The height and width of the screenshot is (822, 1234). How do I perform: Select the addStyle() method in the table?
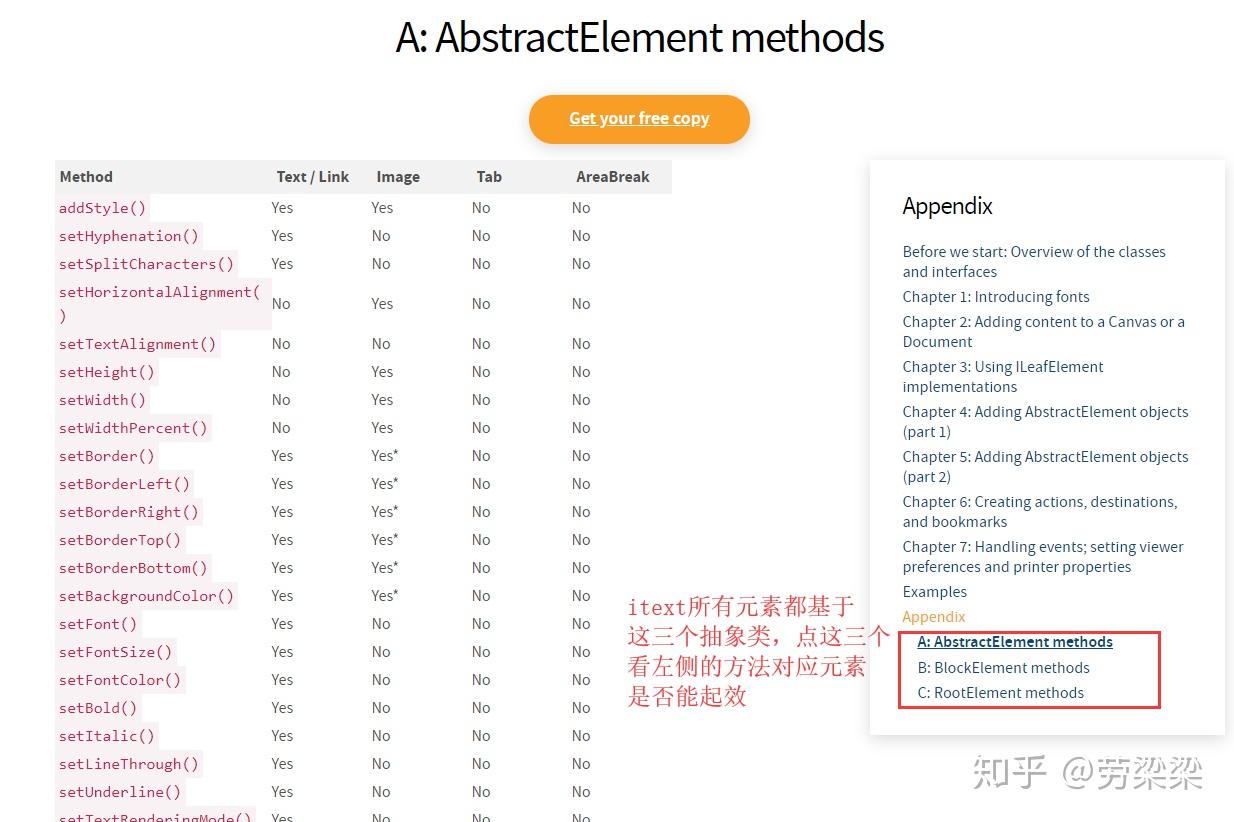pyautogui.click(x=102, y=207)
